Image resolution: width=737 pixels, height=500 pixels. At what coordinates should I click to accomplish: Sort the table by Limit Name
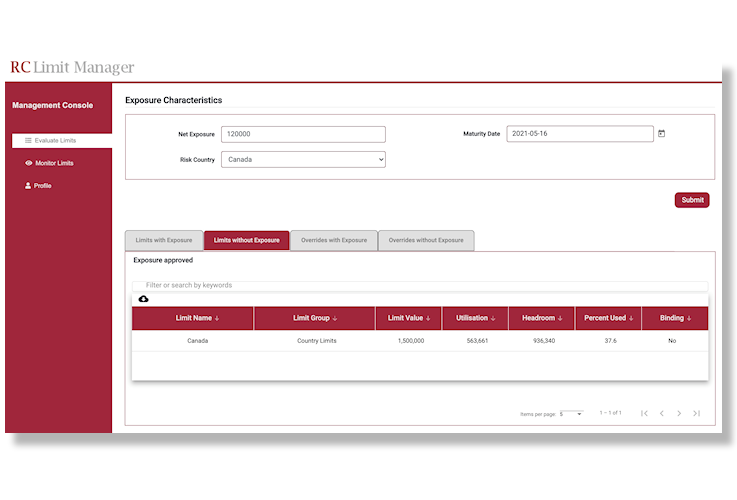pyautogui.click(x=197, y=318)
